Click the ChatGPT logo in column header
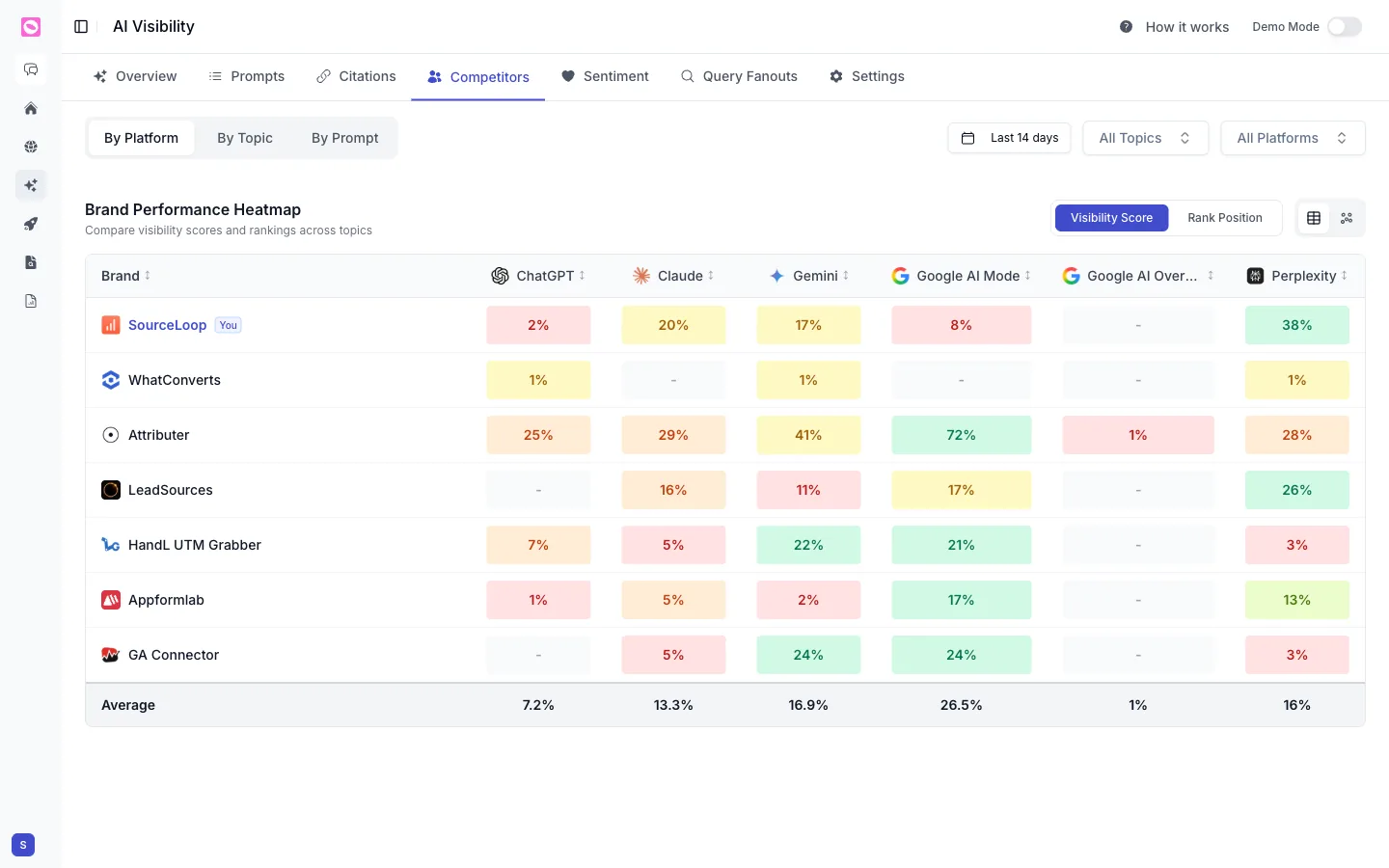This screenshot has width=1389, height=868. (x=500, y=276)
